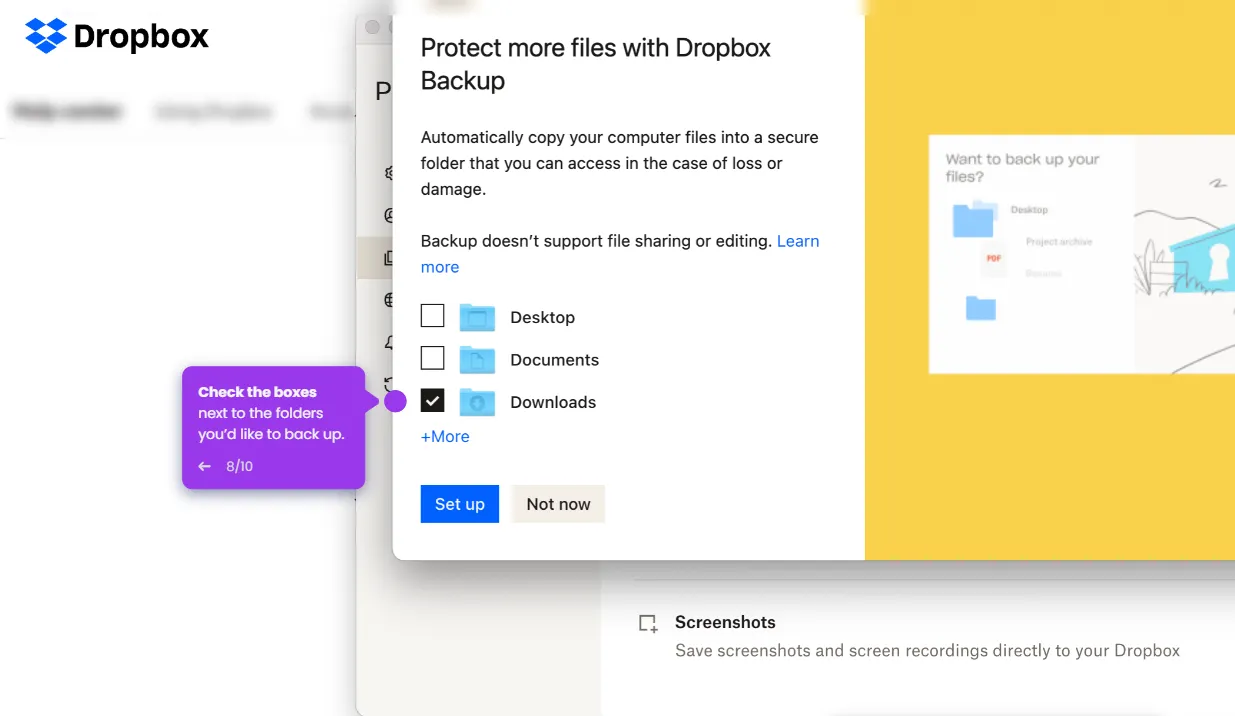Image resolution: width=1235 pixels, height=716 pixels.
Task: Dismiss the dialog with Not now
Action: click(x=558, y=504)
